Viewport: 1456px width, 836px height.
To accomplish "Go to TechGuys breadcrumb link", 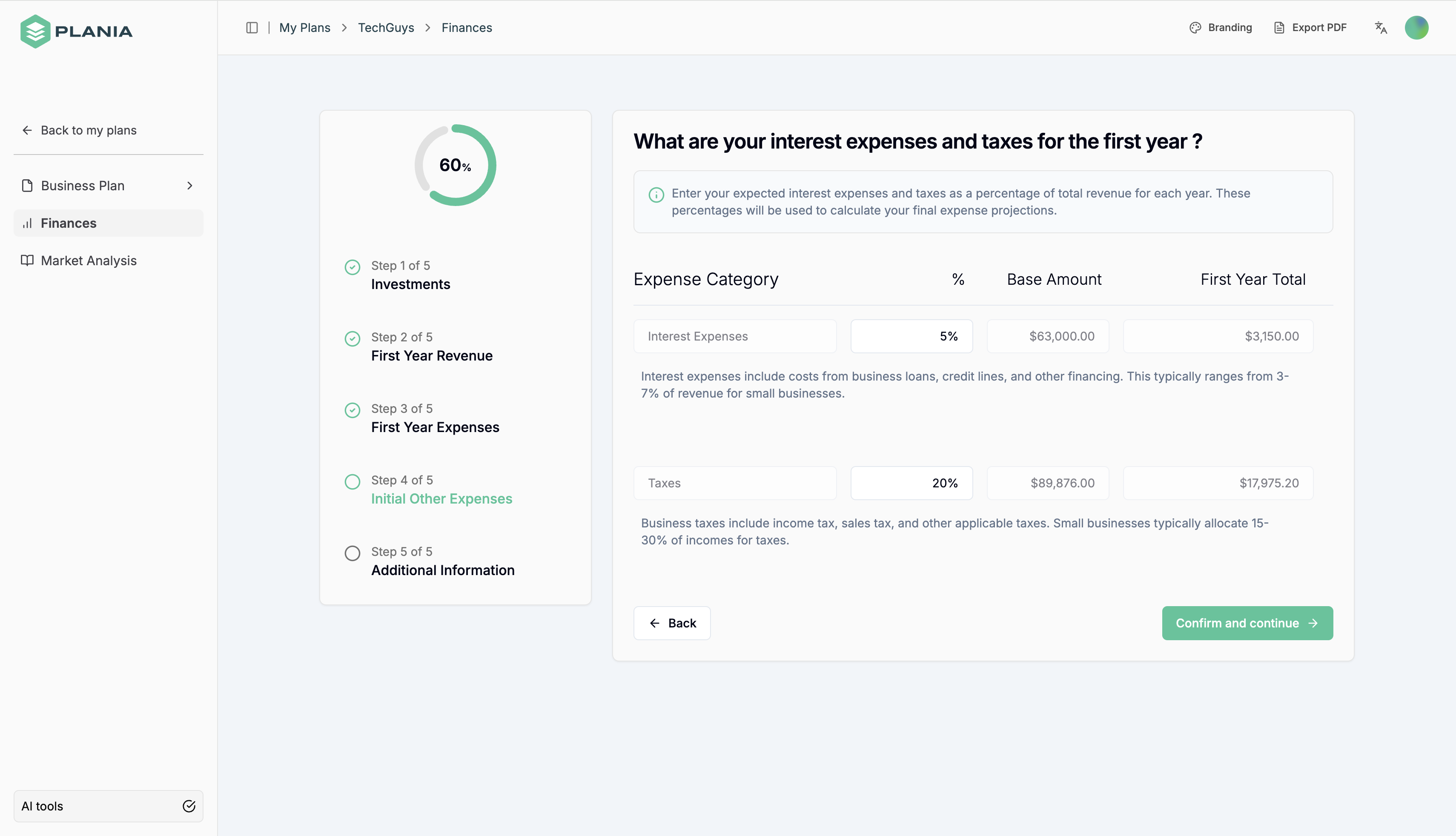I will pyautogui.click(x=386, y=28).
